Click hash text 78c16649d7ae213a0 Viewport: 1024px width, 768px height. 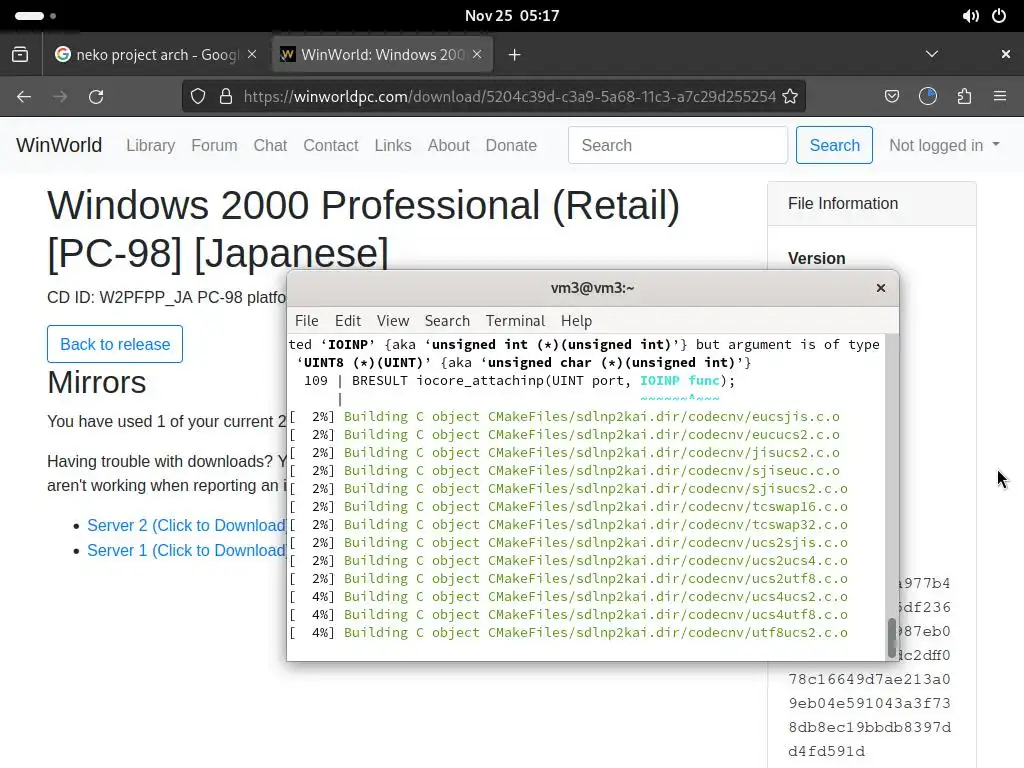869,679
